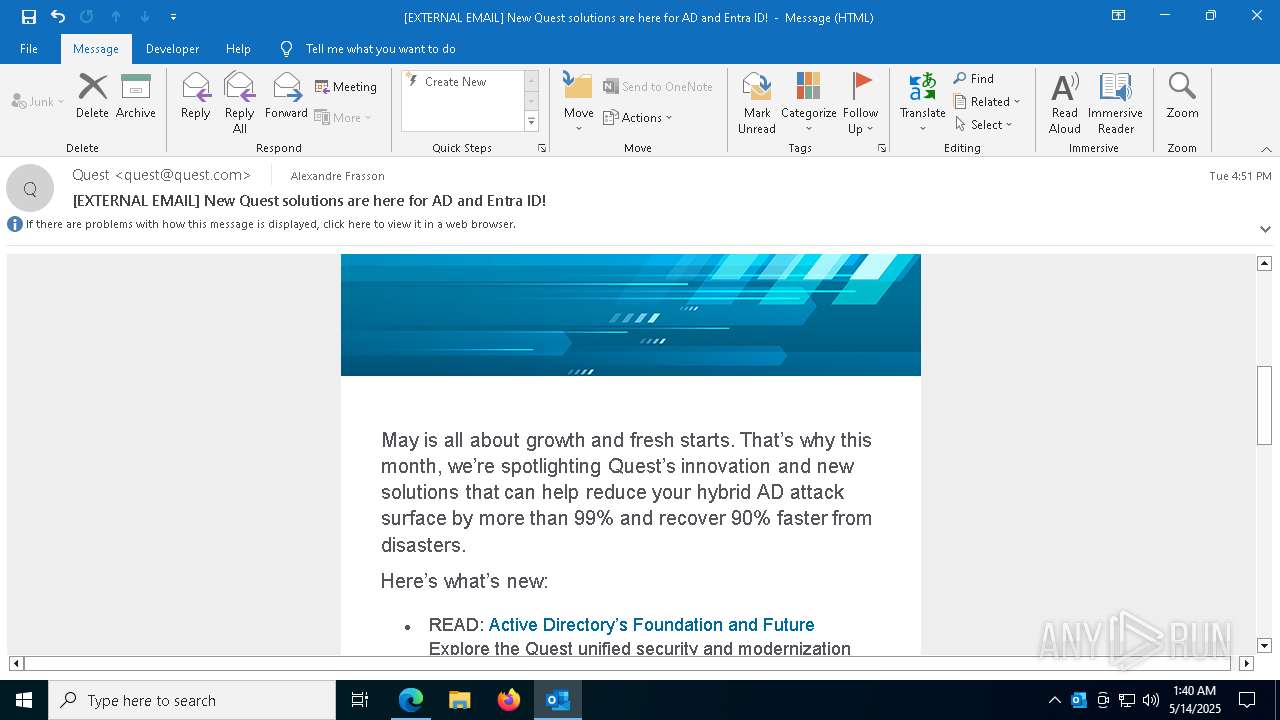
Task: Show hidden system tray icons
Action: pos(1054,700)
